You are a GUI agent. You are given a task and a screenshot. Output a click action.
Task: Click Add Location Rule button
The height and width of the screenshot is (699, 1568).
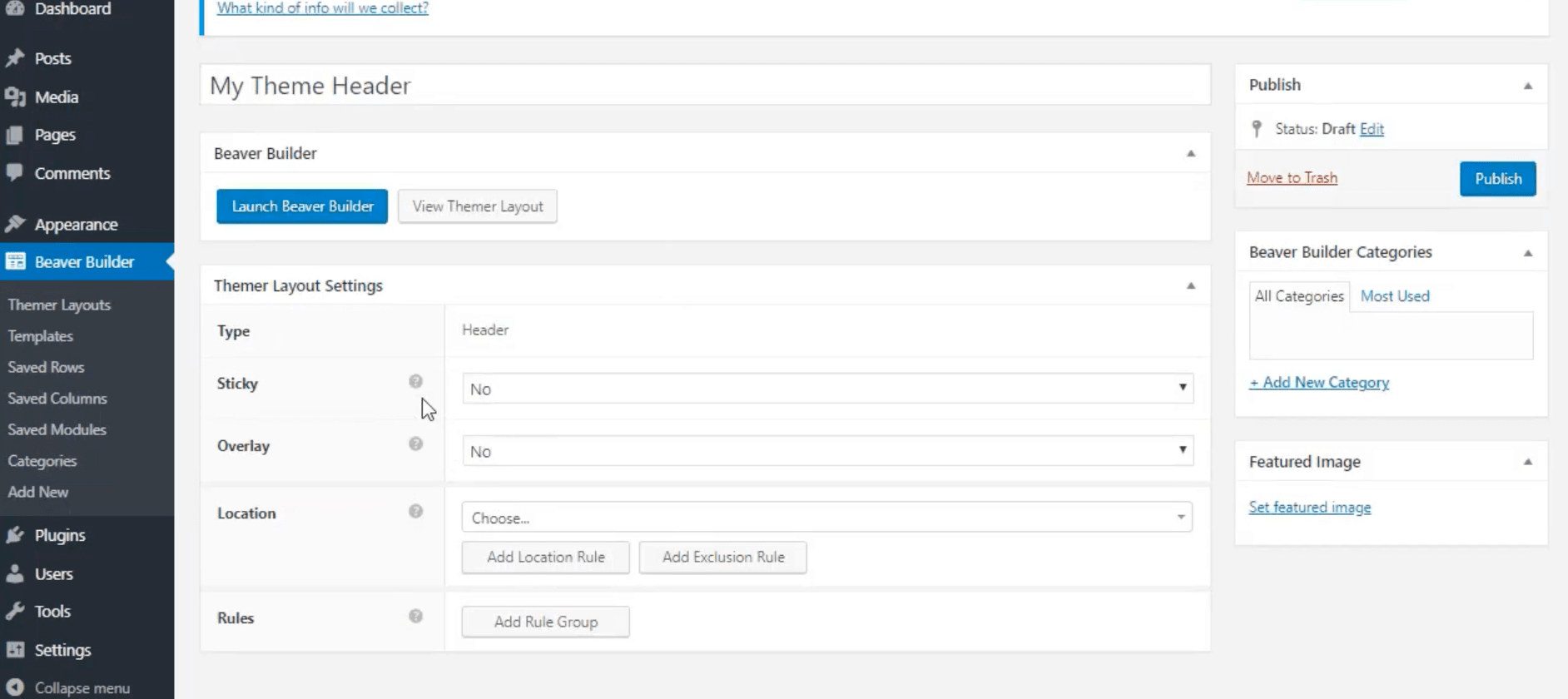click(546, 557)
